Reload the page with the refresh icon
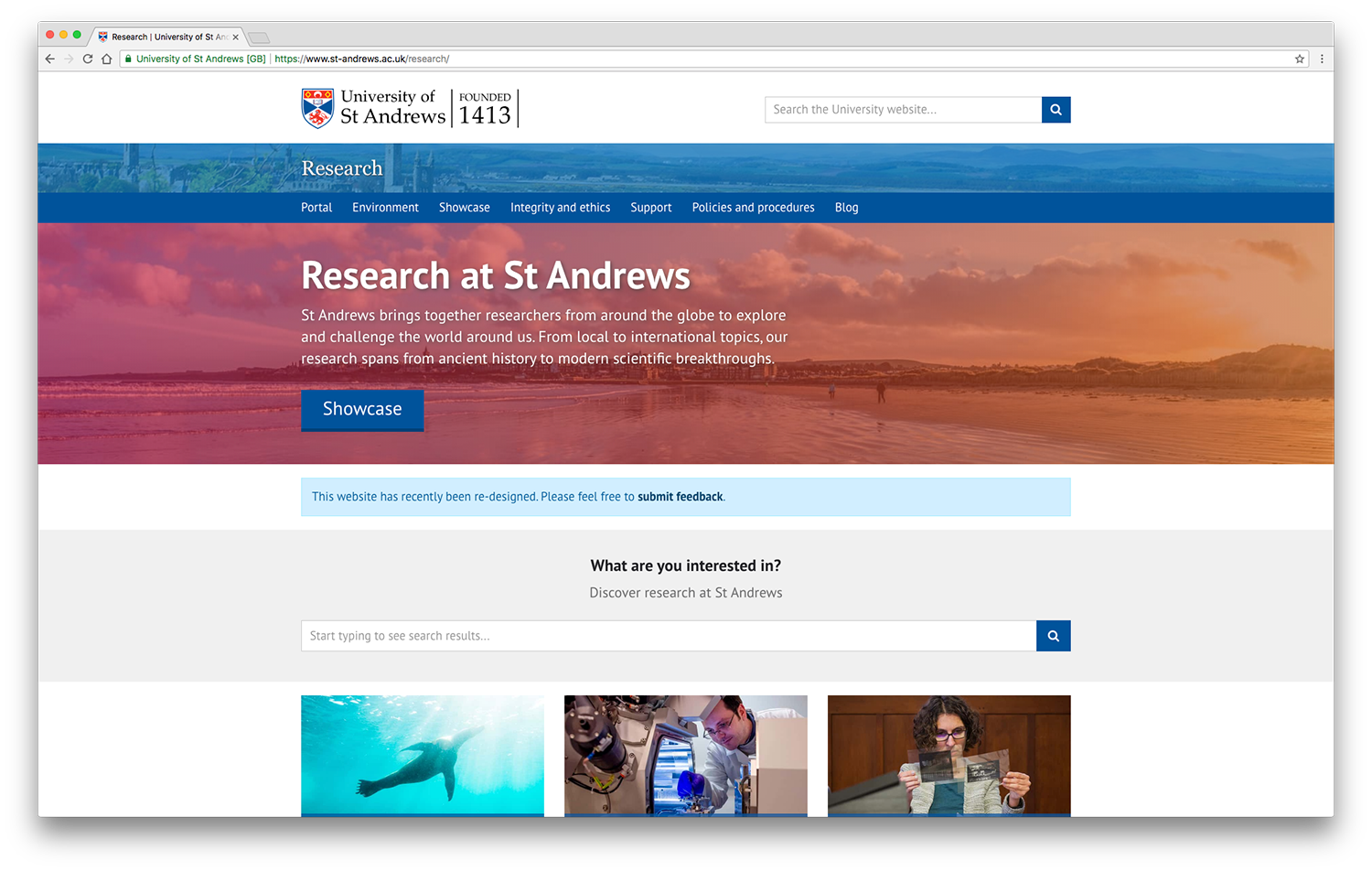Image resolution: width=1372 pixels, height=871 pixels. tap(88, 59)
